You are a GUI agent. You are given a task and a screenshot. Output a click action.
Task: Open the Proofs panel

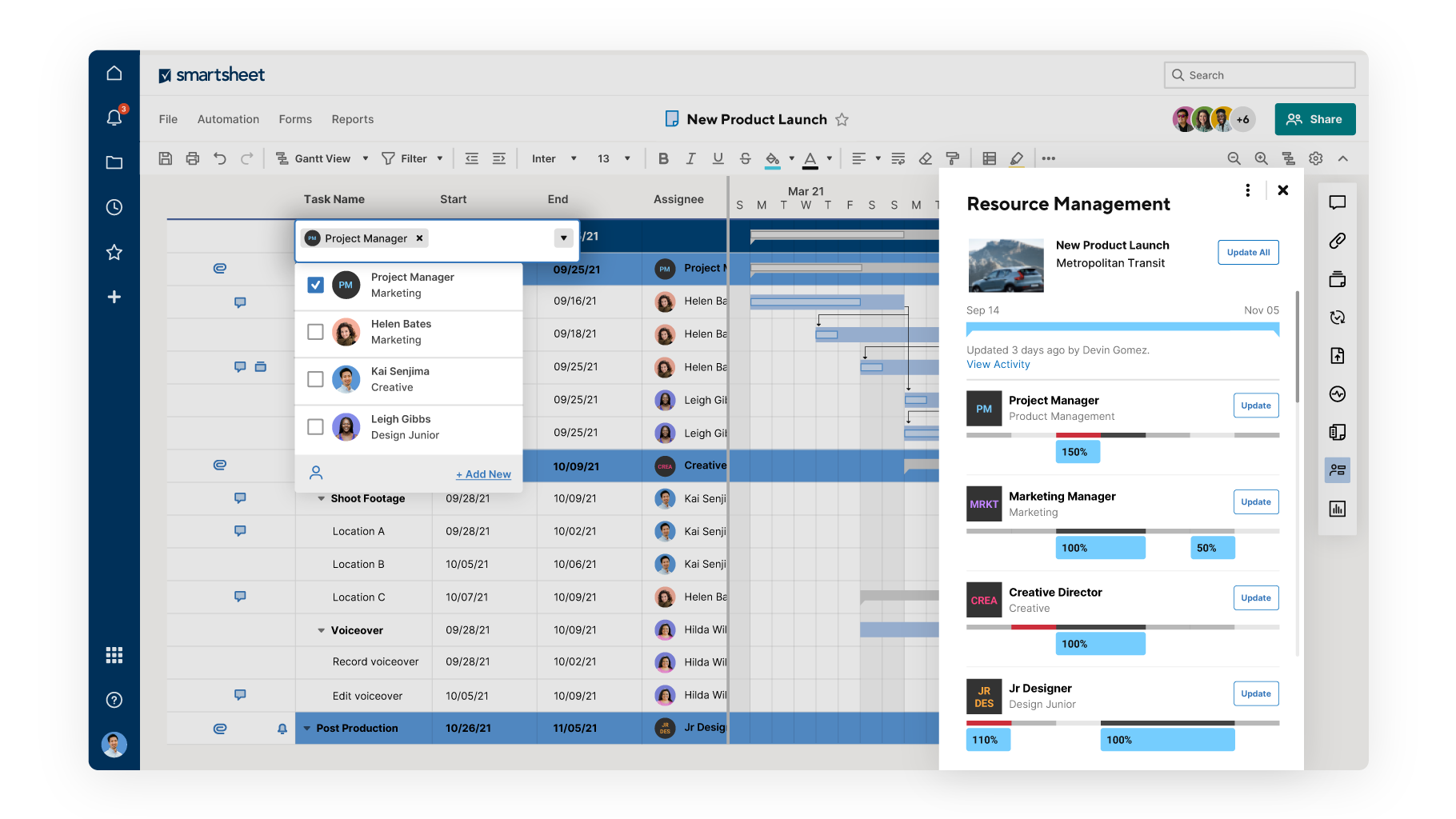[x=1338, y=279]
